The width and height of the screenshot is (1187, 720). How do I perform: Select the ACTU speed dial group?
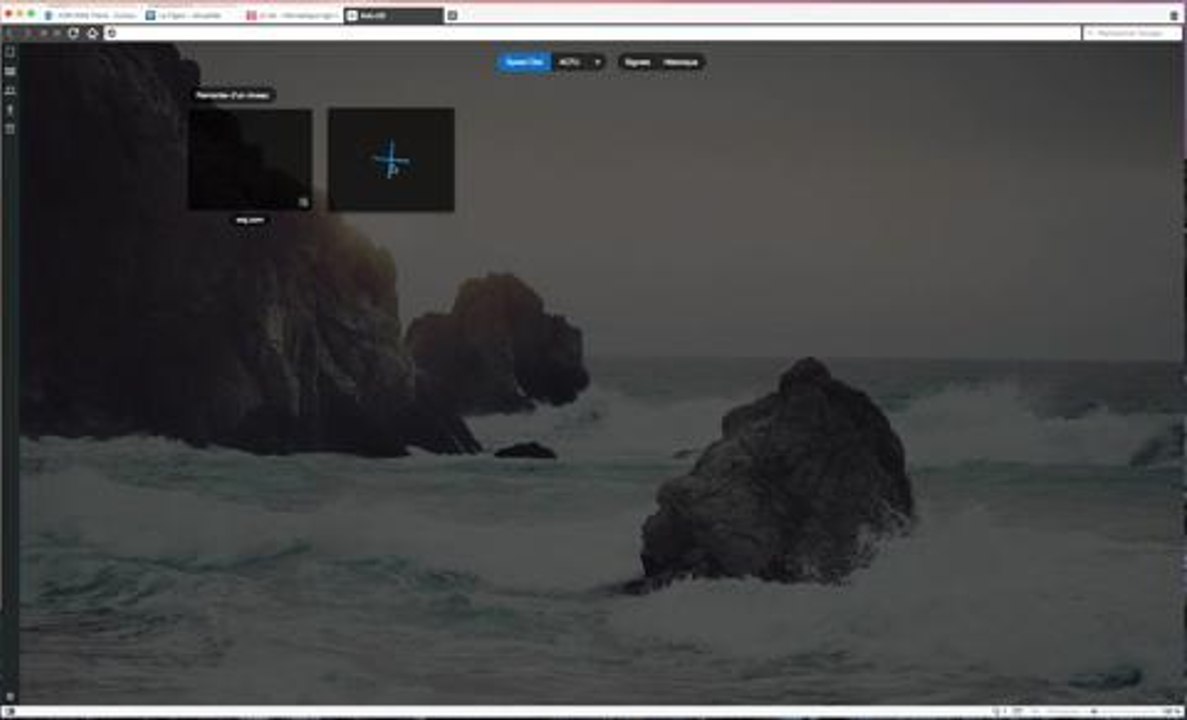[x=570, y=62]
